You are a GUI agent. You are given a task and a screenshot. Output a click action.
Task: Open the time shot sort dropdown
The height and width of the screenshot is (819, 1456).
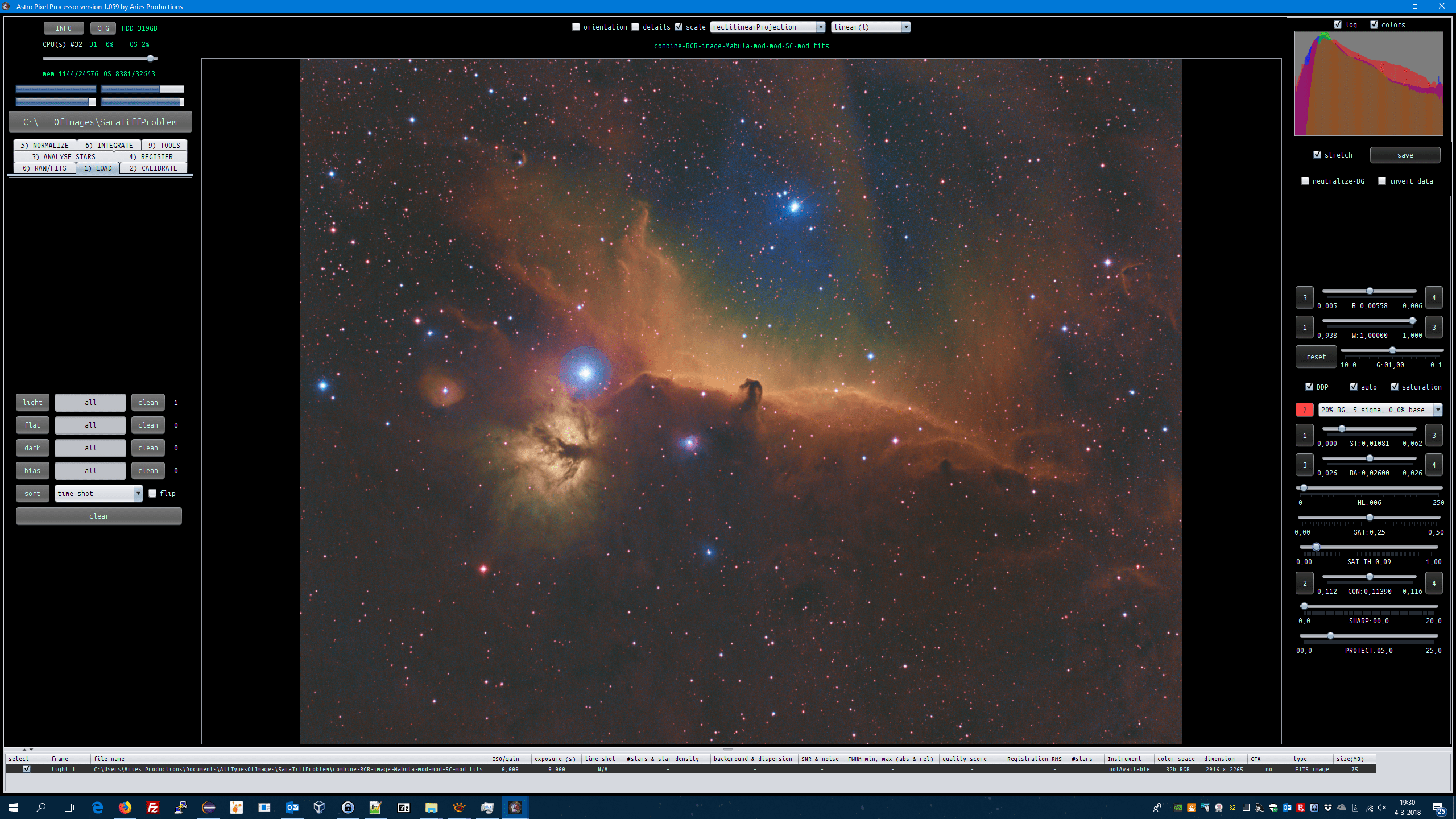click(x=98, y=493)
